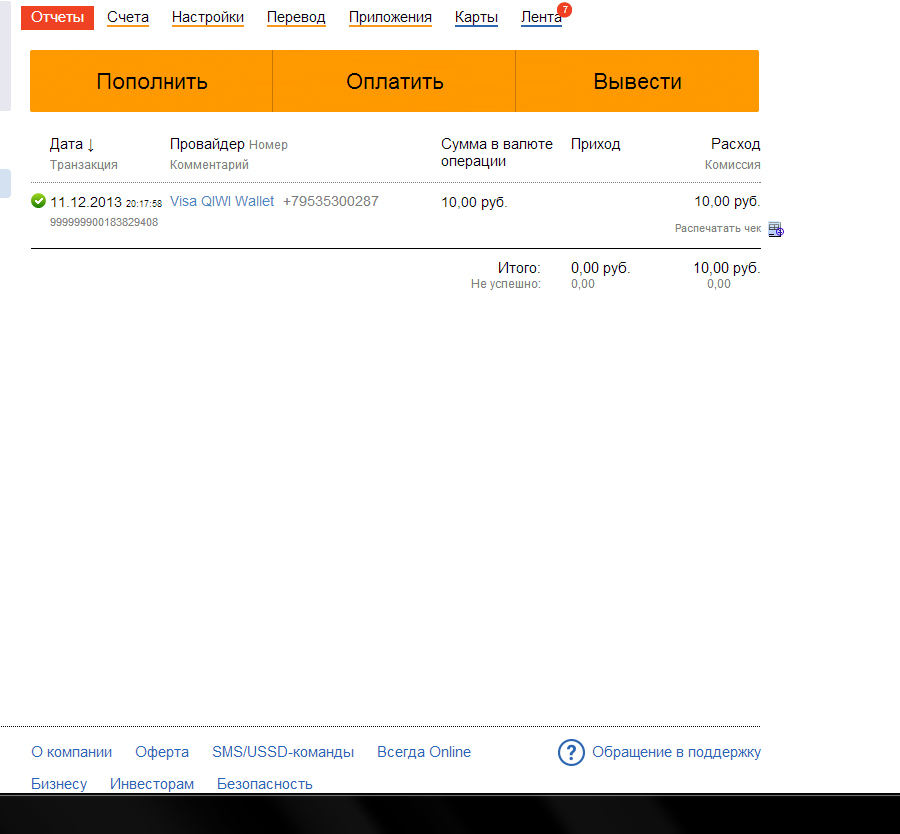Open the Отчеты tab
This screenshot has width=900, height=834.
pyautogui.click(x=57, y=17)
